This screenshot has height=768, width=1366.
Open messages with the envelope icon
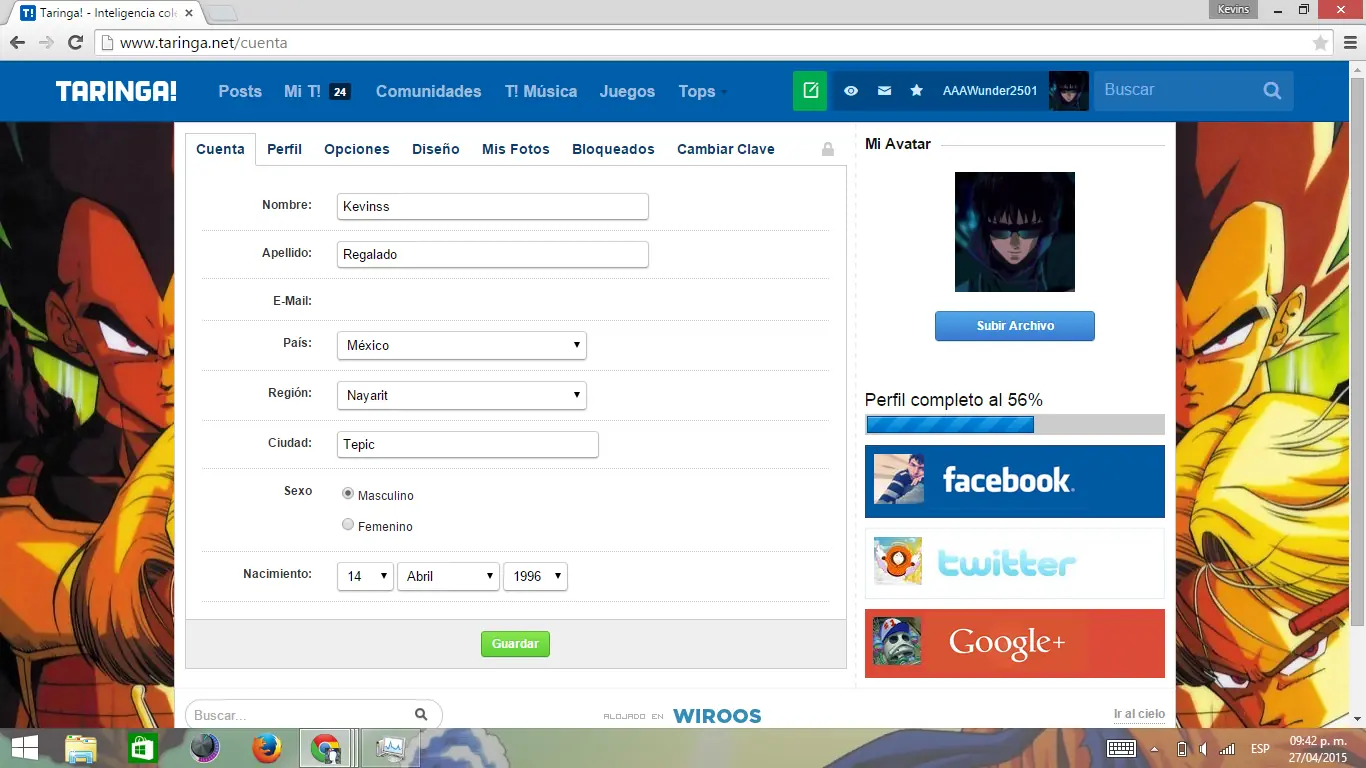884,91
